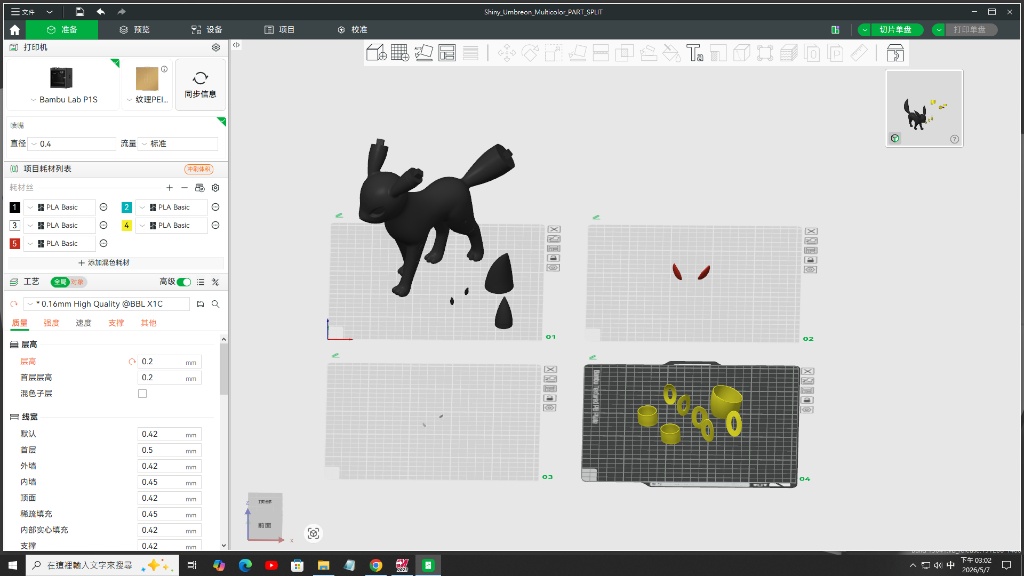Edit filament 1 PLA Basic circle icon
This screenshot has height=576, width=1024.
[103, 207]
